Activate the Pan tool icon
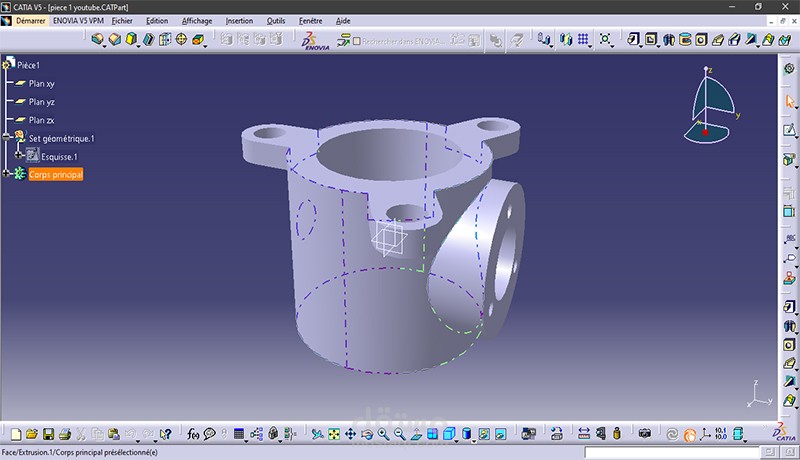Screen dimensions: 800x460 [351, 434]
